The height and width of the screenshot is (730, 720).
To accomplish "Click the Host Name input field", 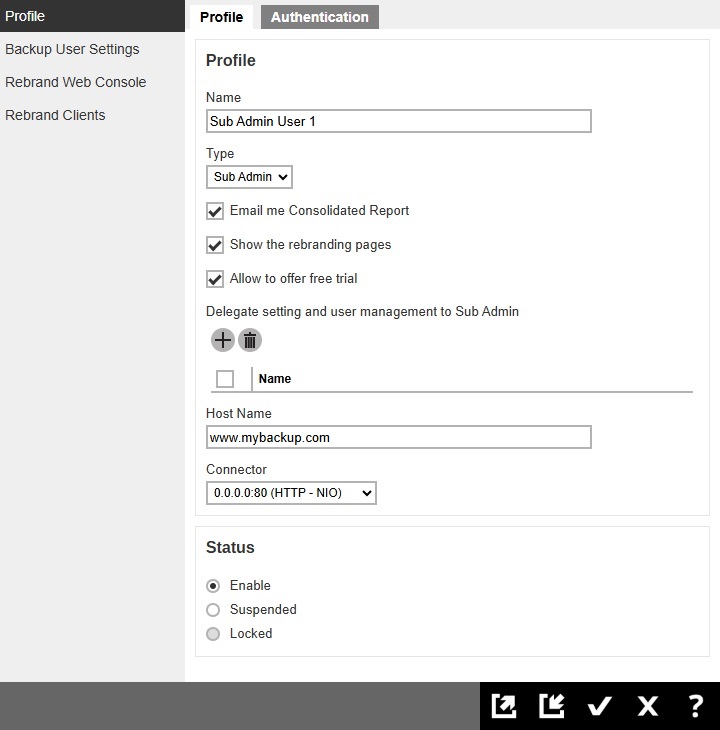I will tap(398, 437).
